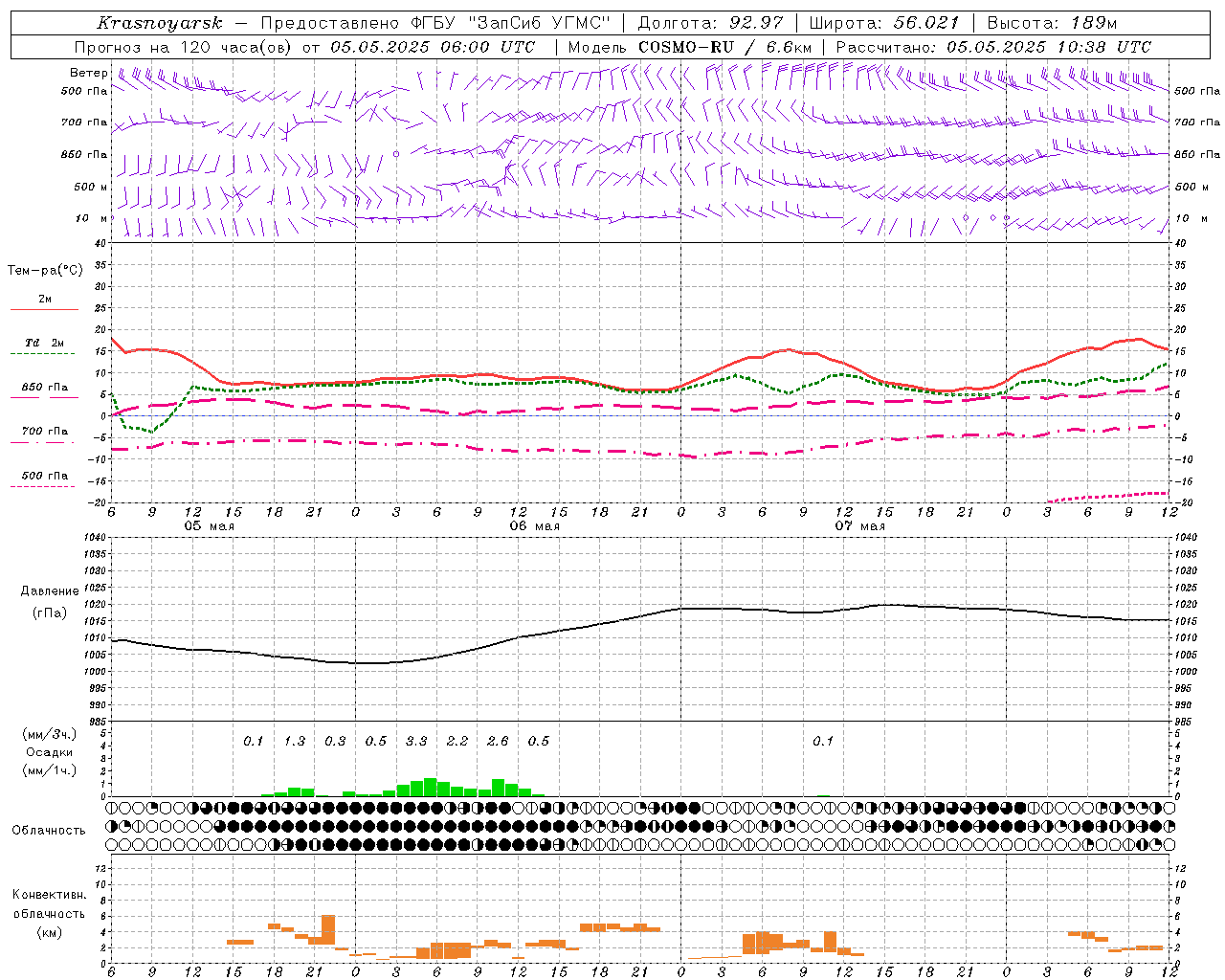Click the '850 гПа' temperature legend entry

[x=45, y=388]
